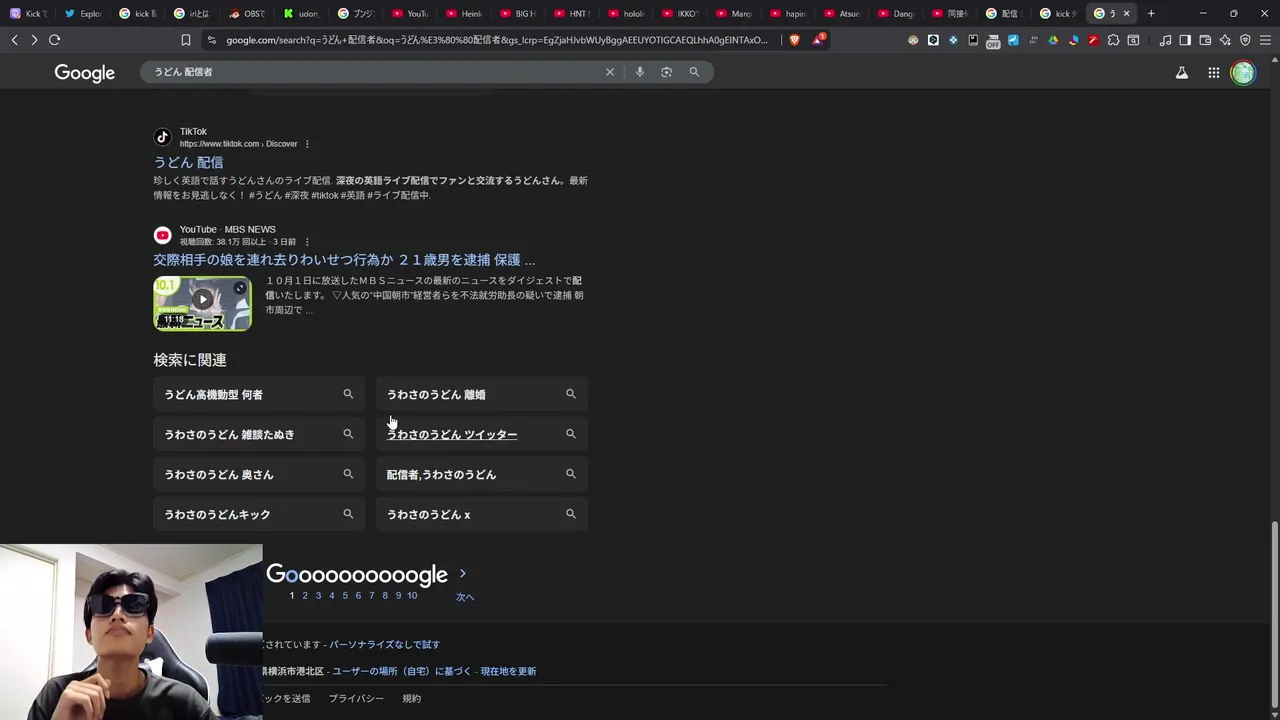Go to results page 10
The width and height of the screenshot is (1280, 720).
point(412,596)
